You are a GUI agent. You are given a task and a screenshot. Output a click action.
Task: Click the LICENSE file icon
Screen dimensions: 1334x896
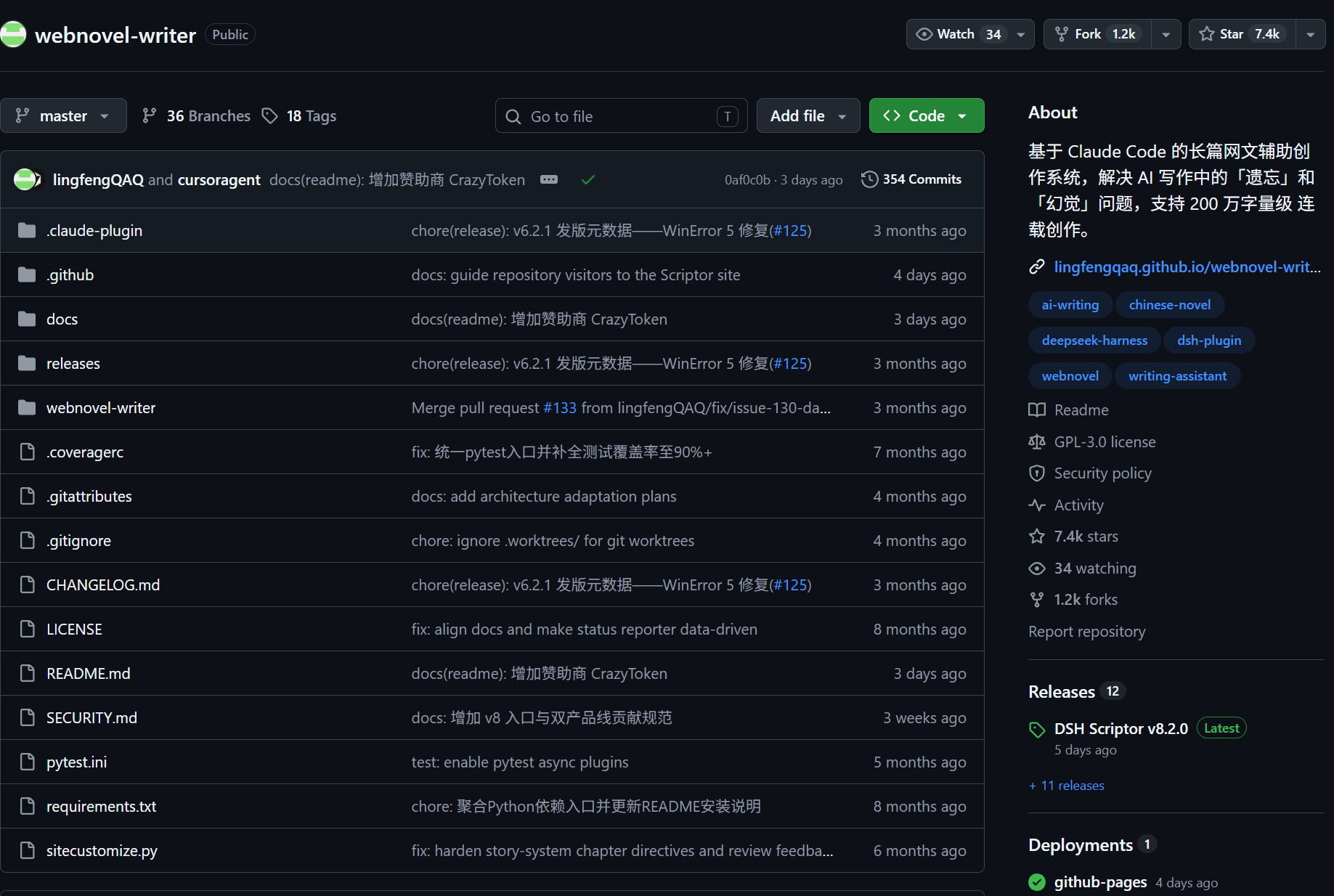pyautogui.click(x=27, y=629)
